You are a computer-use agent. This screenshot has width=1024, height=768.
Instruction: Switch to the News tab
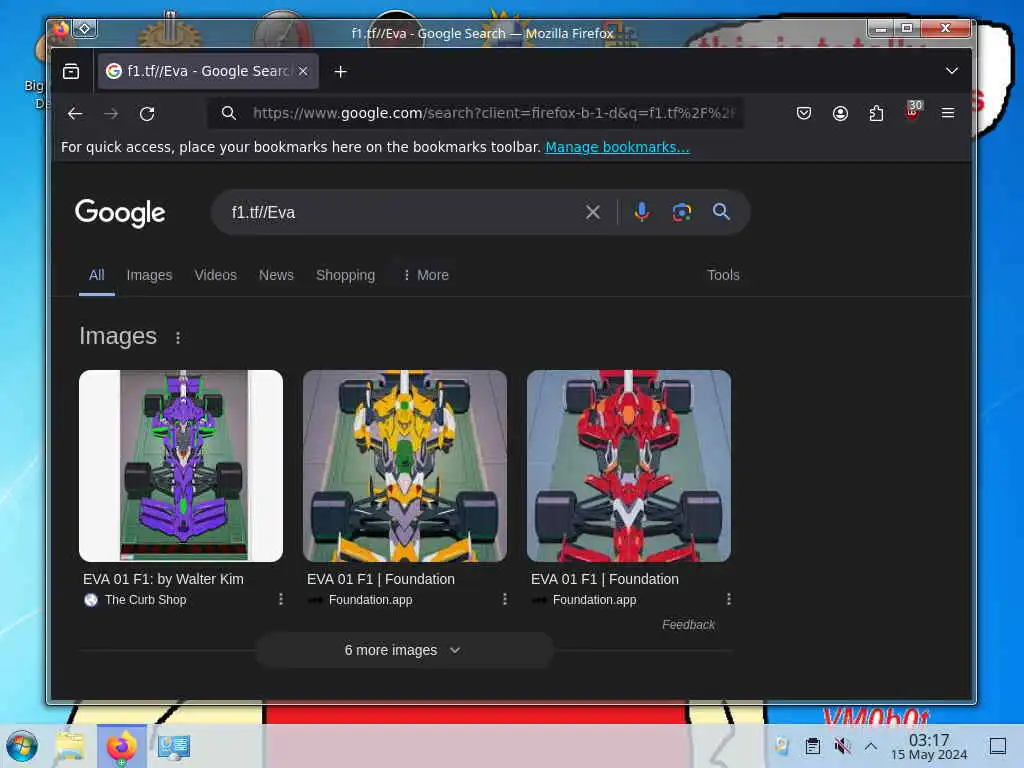tap(276, 276)
